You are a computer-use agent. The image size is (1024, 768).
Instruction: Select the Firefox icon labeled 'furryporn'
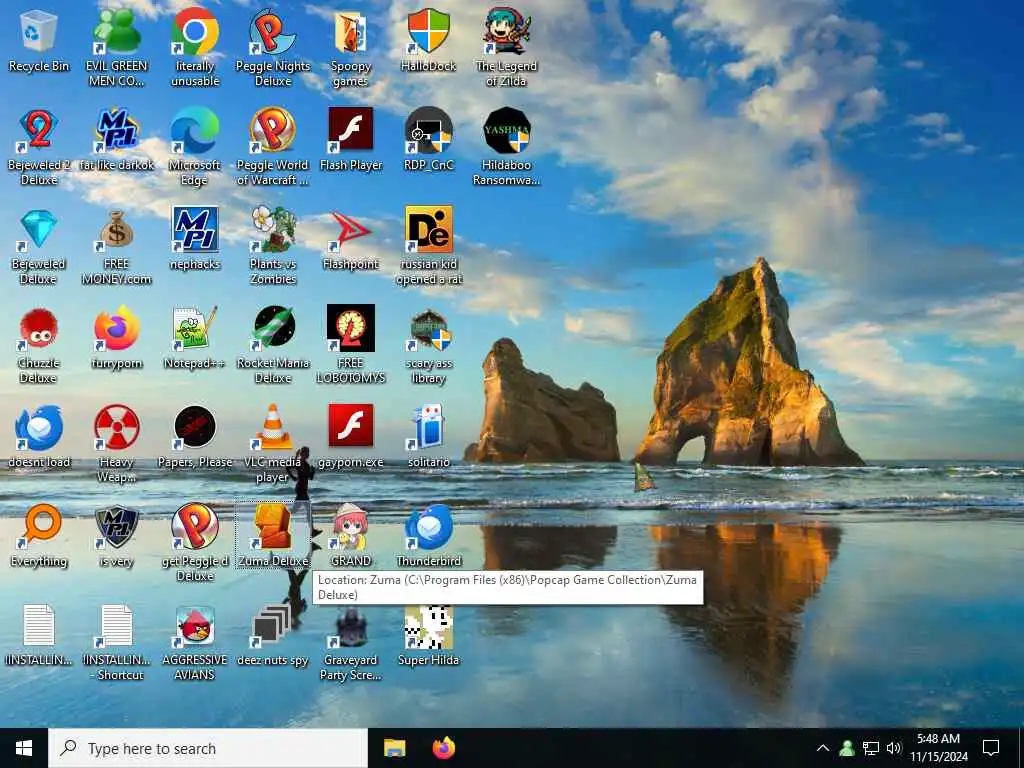(x=116, y=338)
